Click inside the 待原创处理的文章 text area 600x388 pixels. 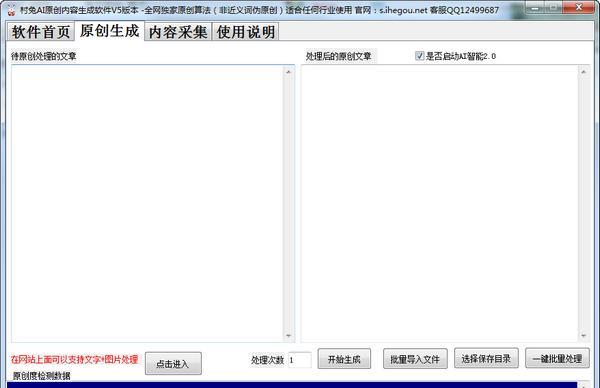(x=148, y=204)
